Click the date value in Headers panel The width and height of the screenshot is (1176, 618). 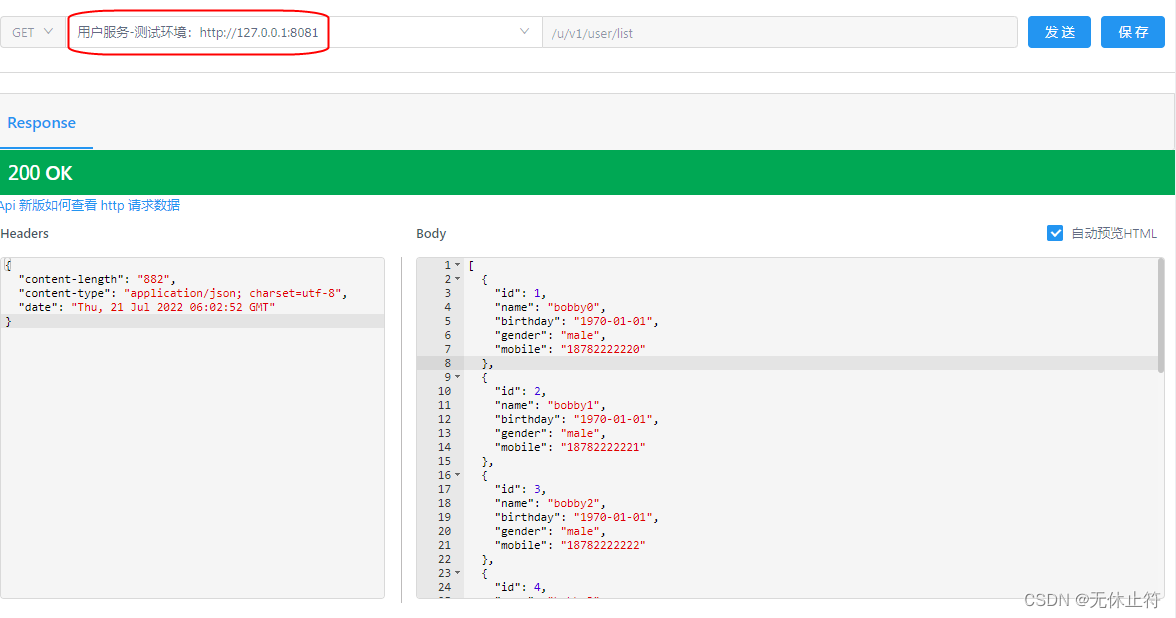tap(172, 307)
